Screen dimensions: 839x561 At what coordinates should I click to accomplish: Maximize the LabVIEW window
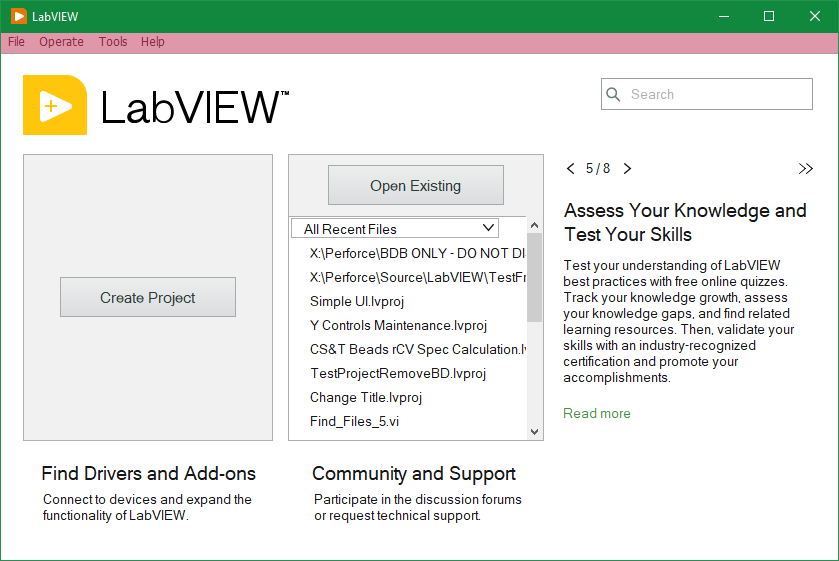click(x=769, y=16)
